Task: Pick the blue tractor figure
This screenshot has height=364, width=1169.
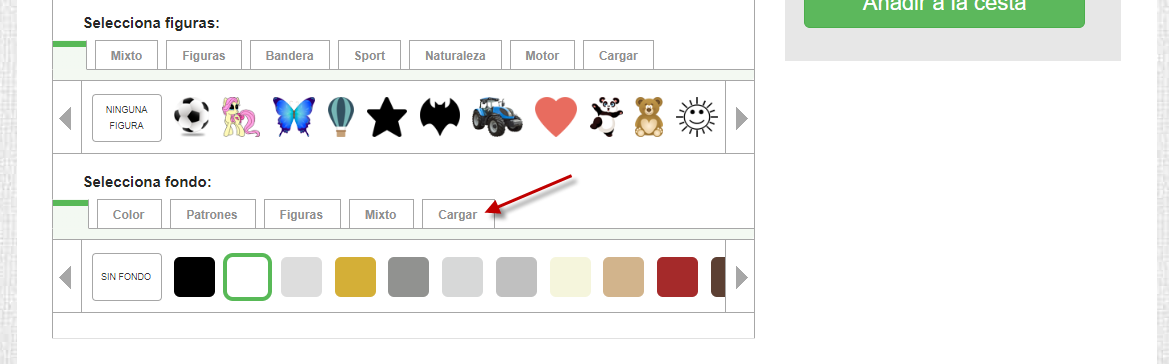Action: click(497, 117)
